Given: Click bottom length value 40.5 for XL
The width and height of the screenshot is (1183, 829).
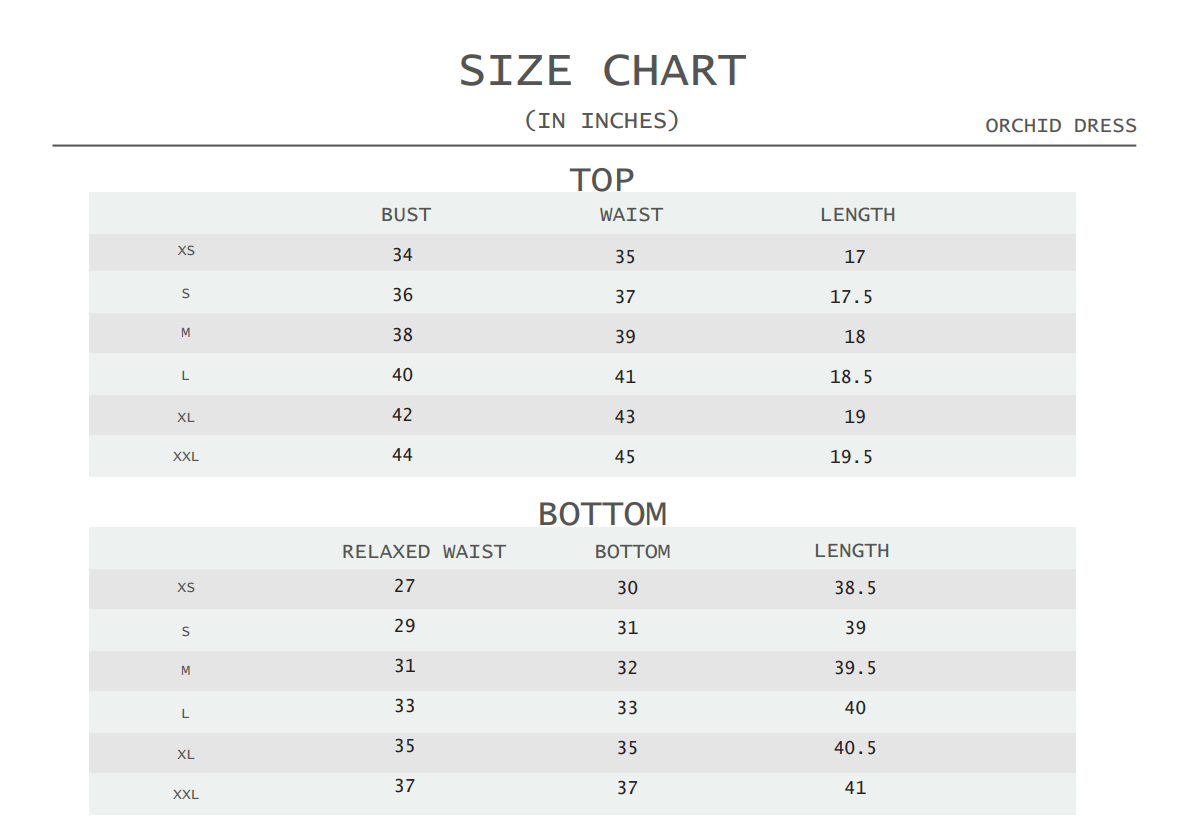Looking at the screenshot, I should click(855, 748).
